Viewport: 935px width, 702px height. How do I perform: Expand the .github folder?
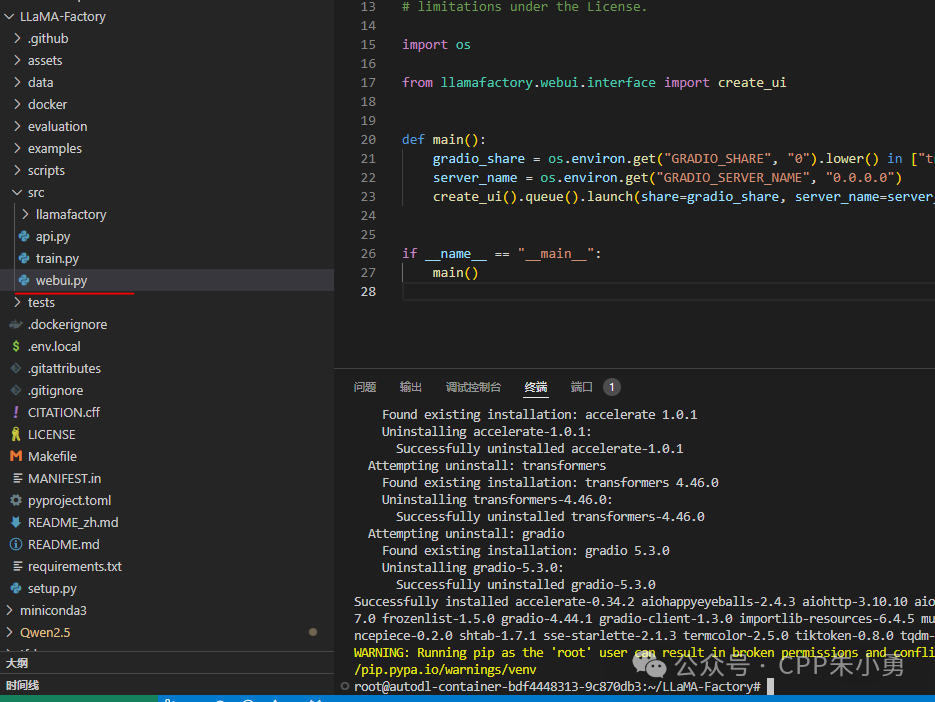(17, 39)
